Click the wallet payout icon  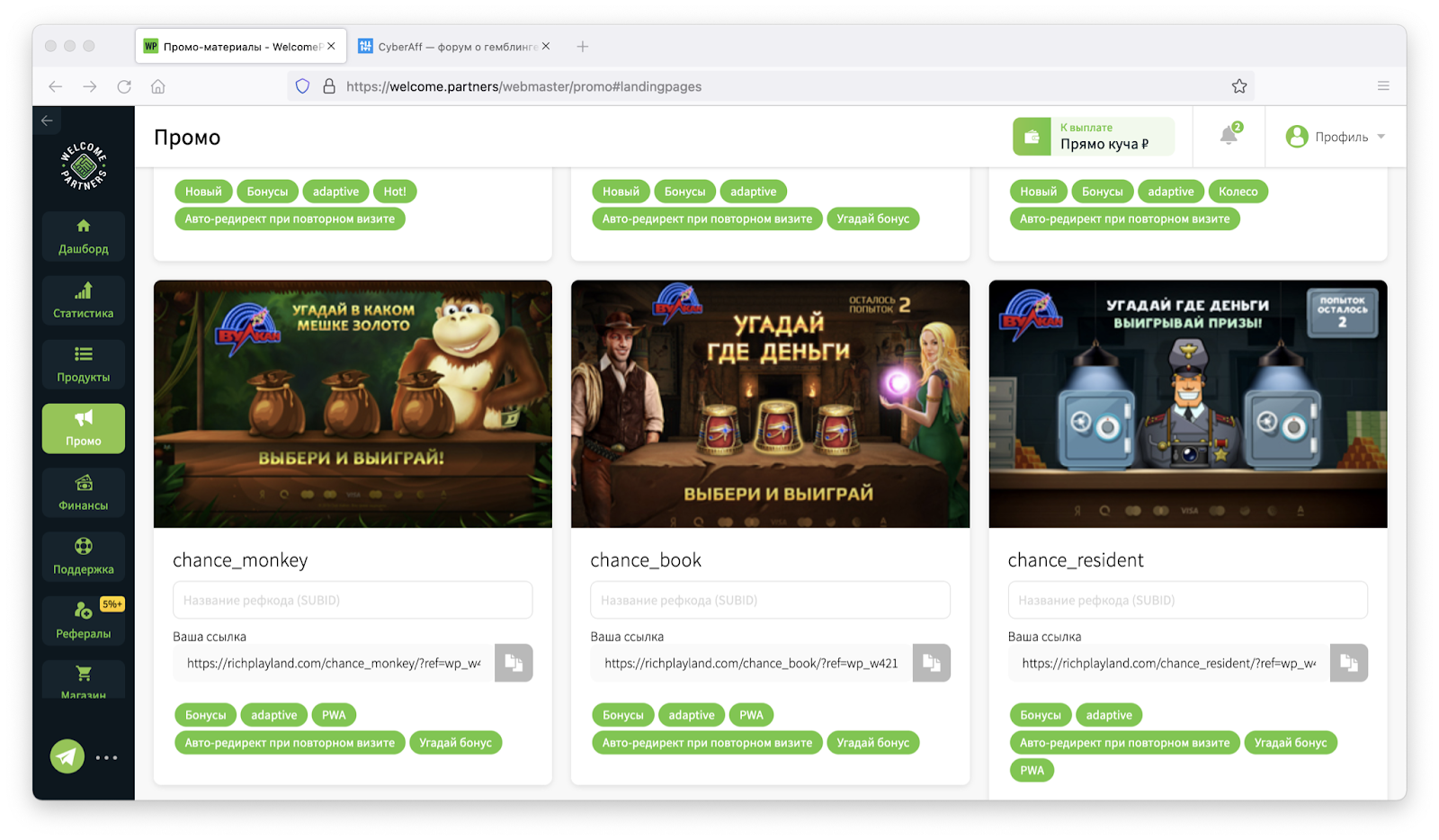1032,137
